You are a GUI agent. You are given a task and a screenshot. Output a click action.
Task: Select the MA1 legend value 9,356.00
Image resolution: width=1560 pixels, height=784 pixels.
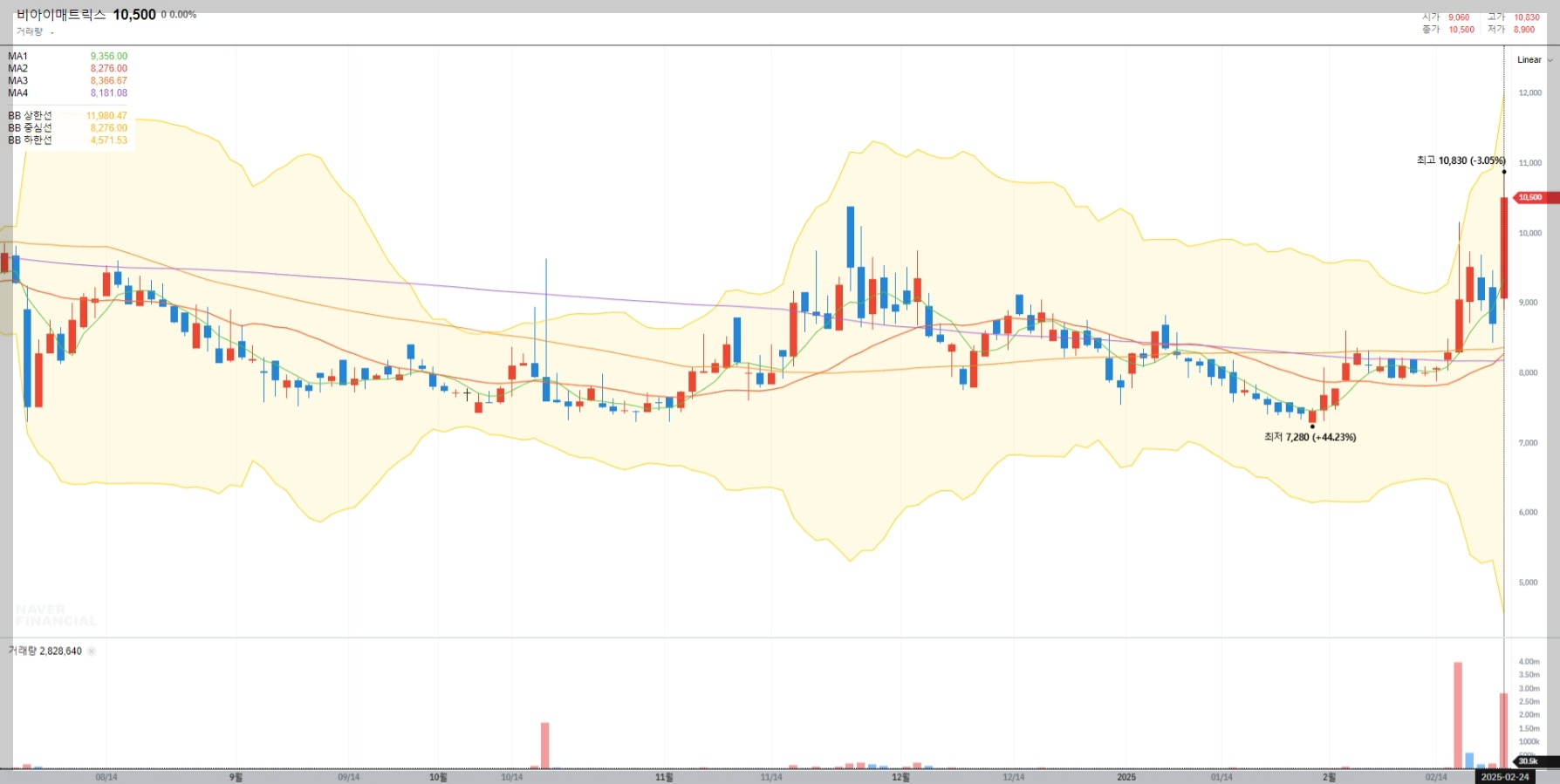tap(109, 56)
